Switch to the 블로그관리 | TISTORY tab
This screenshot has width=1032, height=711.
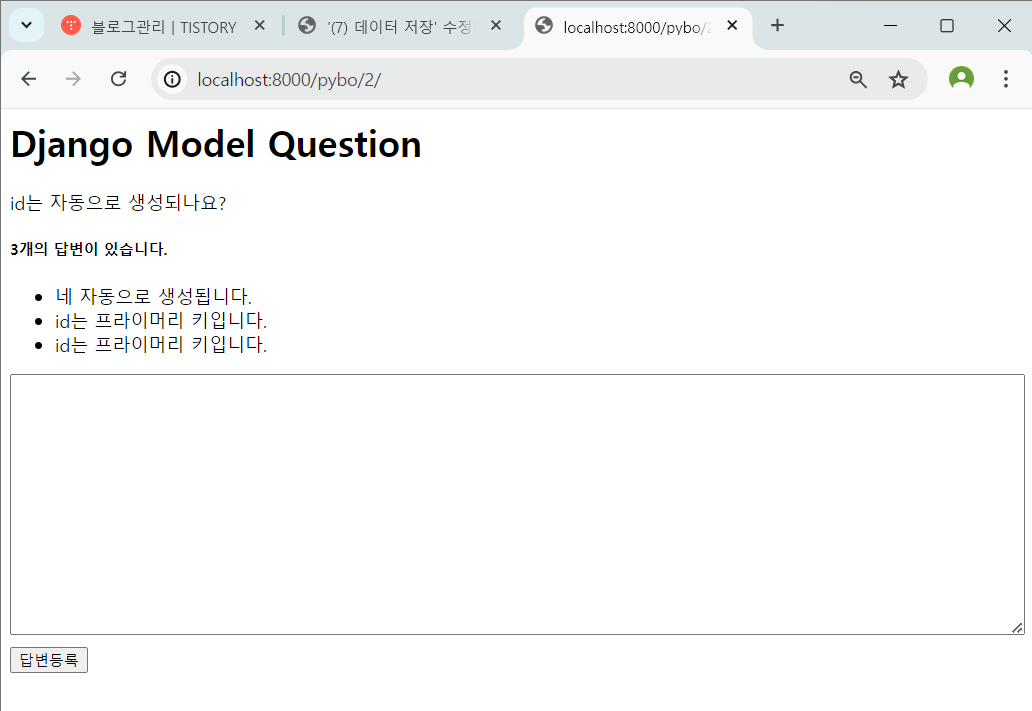coord(163,27)
